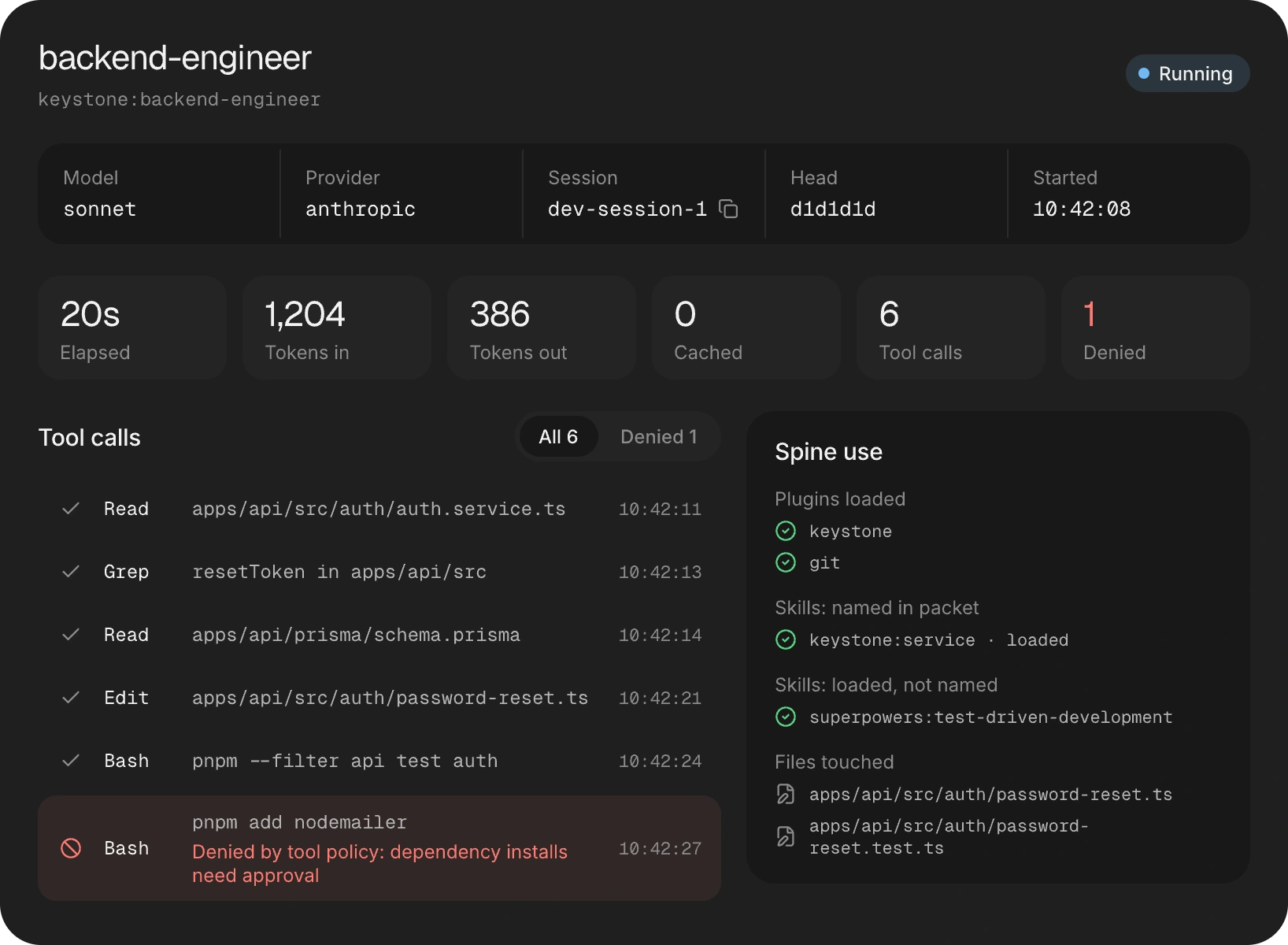This screenshot has width=1288, height=945.
Task: Click 'resetToken in apps/api/src' text
Action: click(339, 572)
